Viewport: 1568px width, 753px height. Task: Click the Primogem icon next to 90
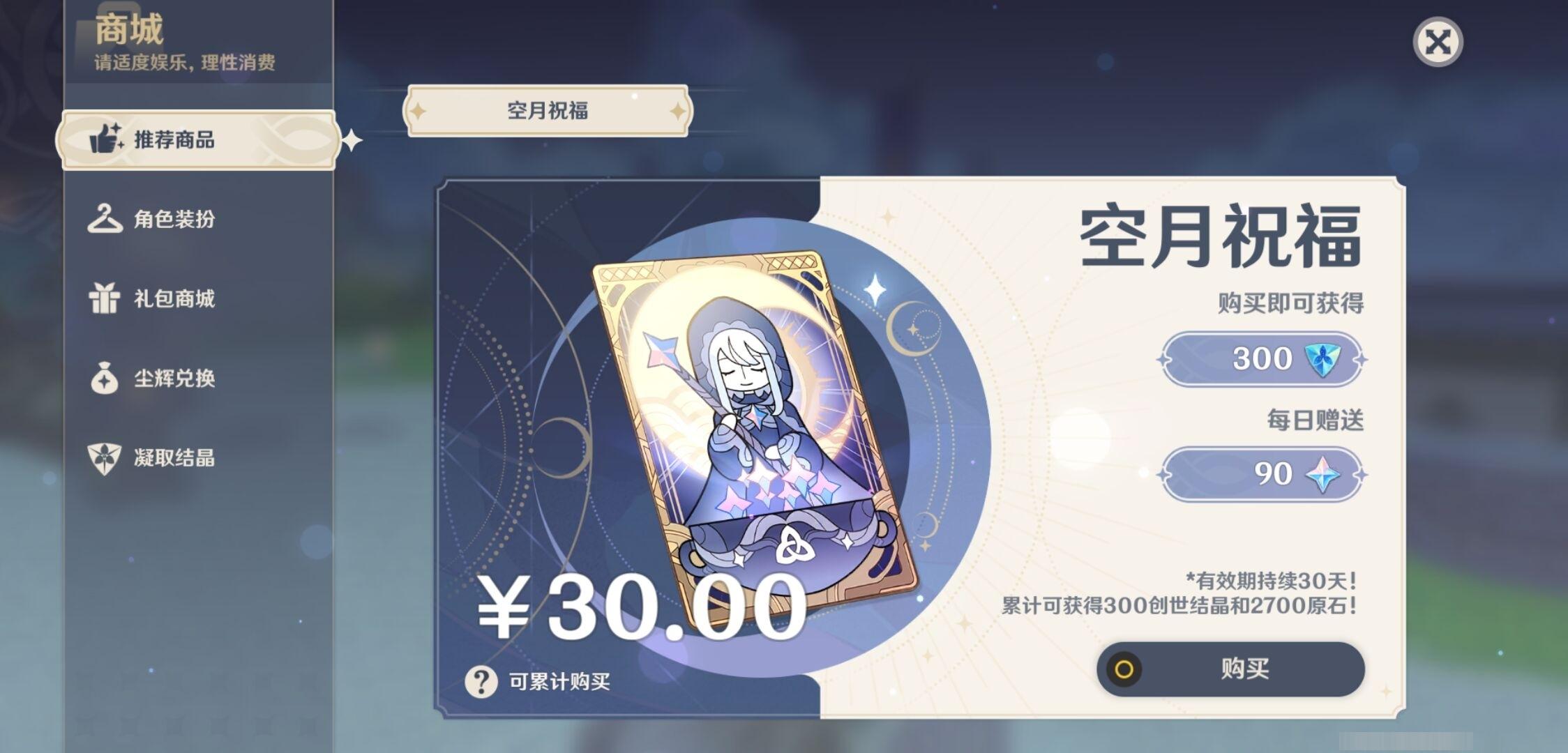[1322, 474]
